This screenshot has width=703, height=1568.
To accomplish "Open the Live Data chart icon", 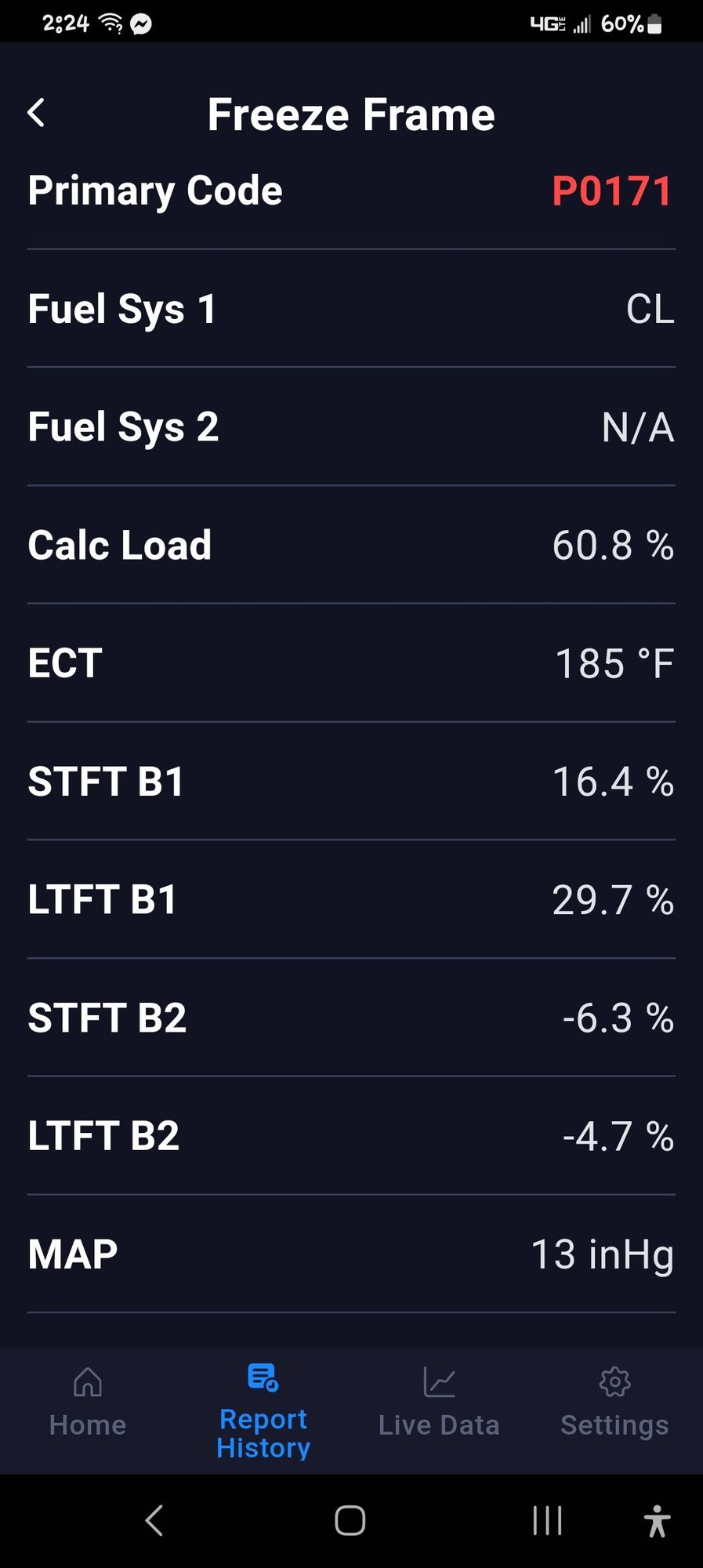I will [439, 1381].
